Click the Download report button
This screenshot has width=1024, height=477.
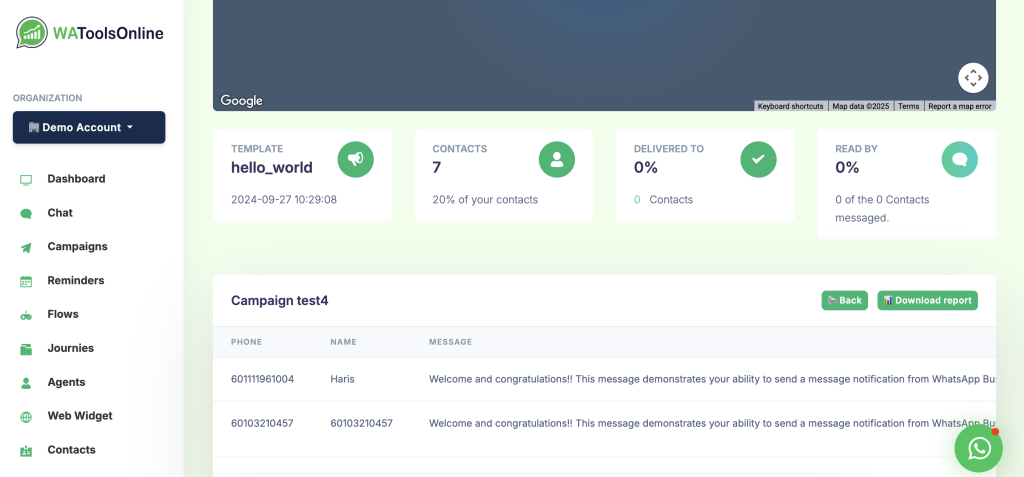(x=927, y=301)
